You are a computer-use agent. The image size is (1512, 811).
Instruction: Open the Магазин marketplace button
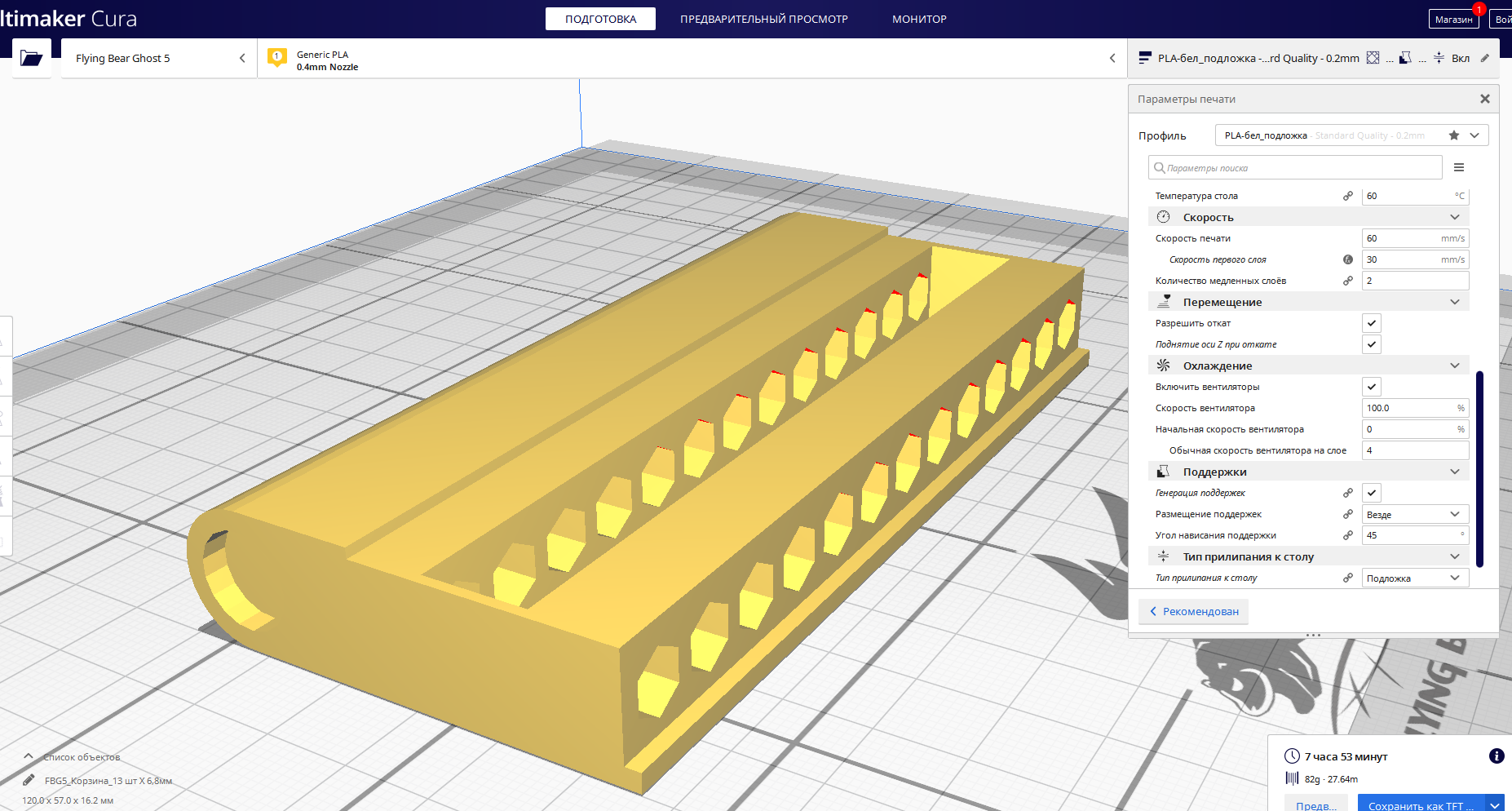coord(1453,19)
